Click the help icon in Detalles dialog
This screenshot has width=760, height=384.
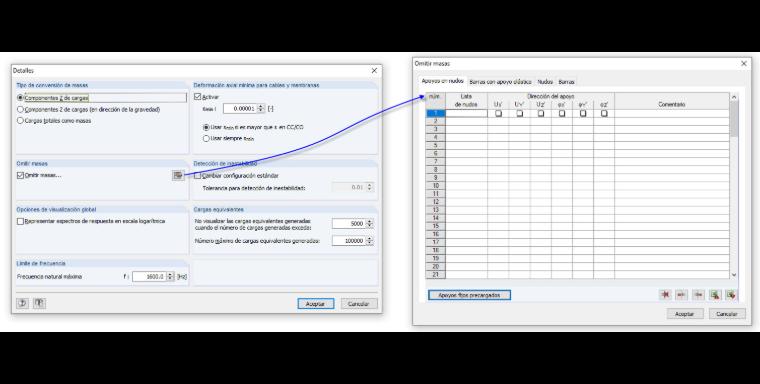[23, 303]
